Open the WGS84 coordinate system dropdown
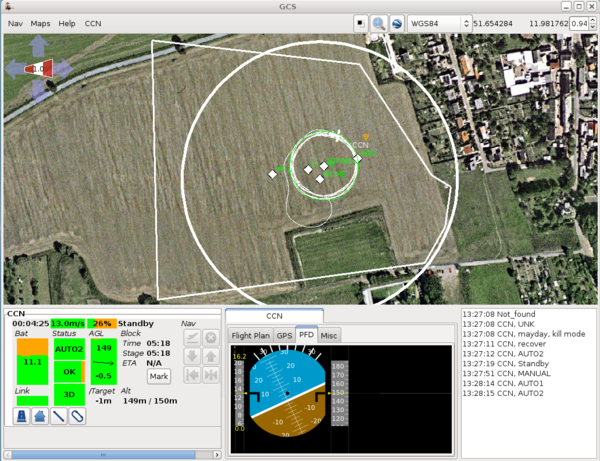The image size is (600, 461). [439, 24]
